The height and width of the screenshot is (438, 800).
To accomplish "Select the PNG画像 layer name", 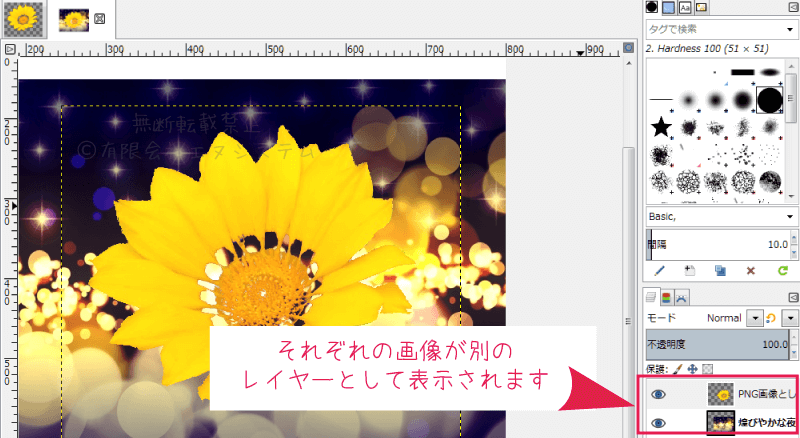I will [x=767, y=394].
